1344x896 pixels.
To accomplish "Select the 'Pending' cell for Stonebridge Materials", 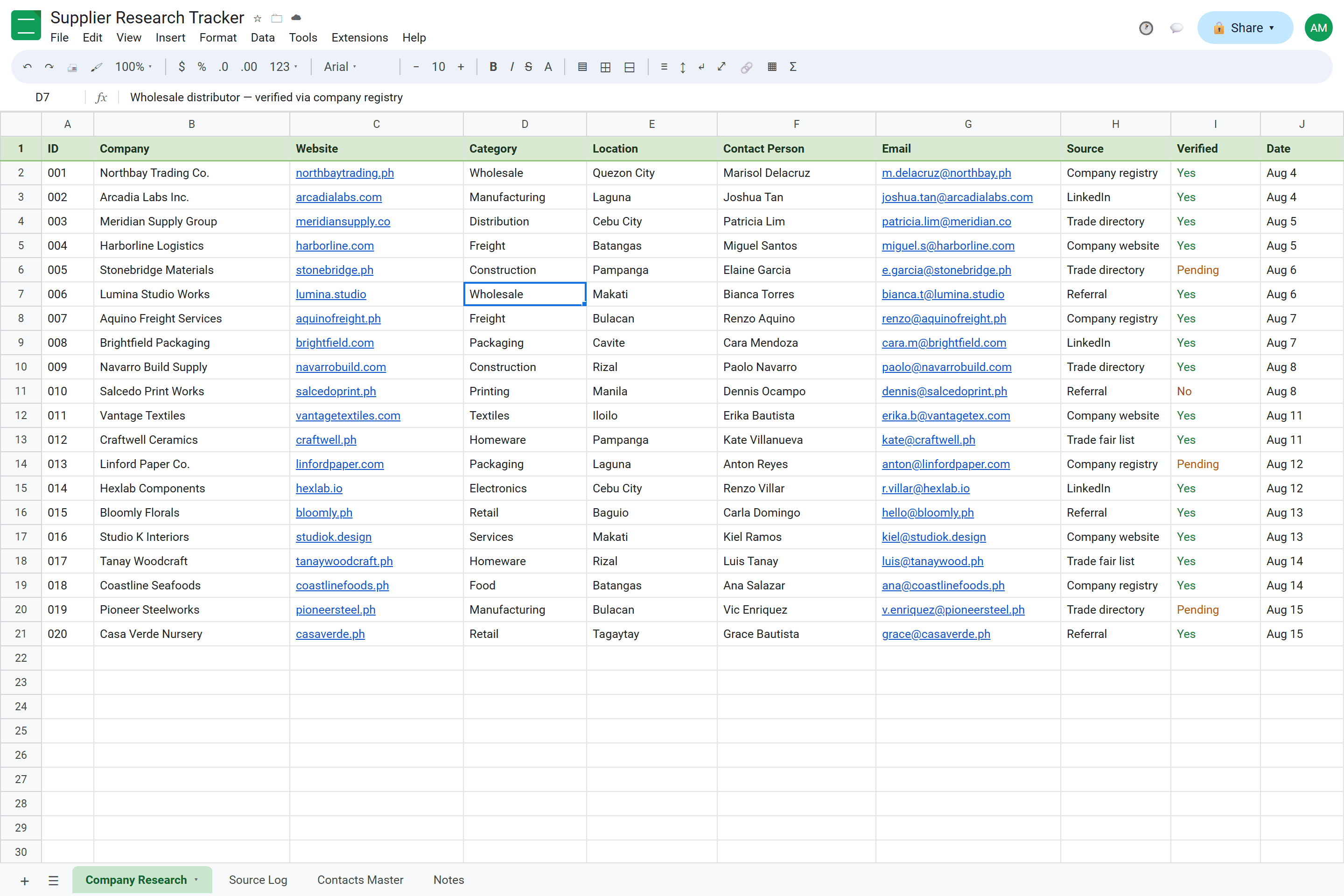I will [1215, 270].
